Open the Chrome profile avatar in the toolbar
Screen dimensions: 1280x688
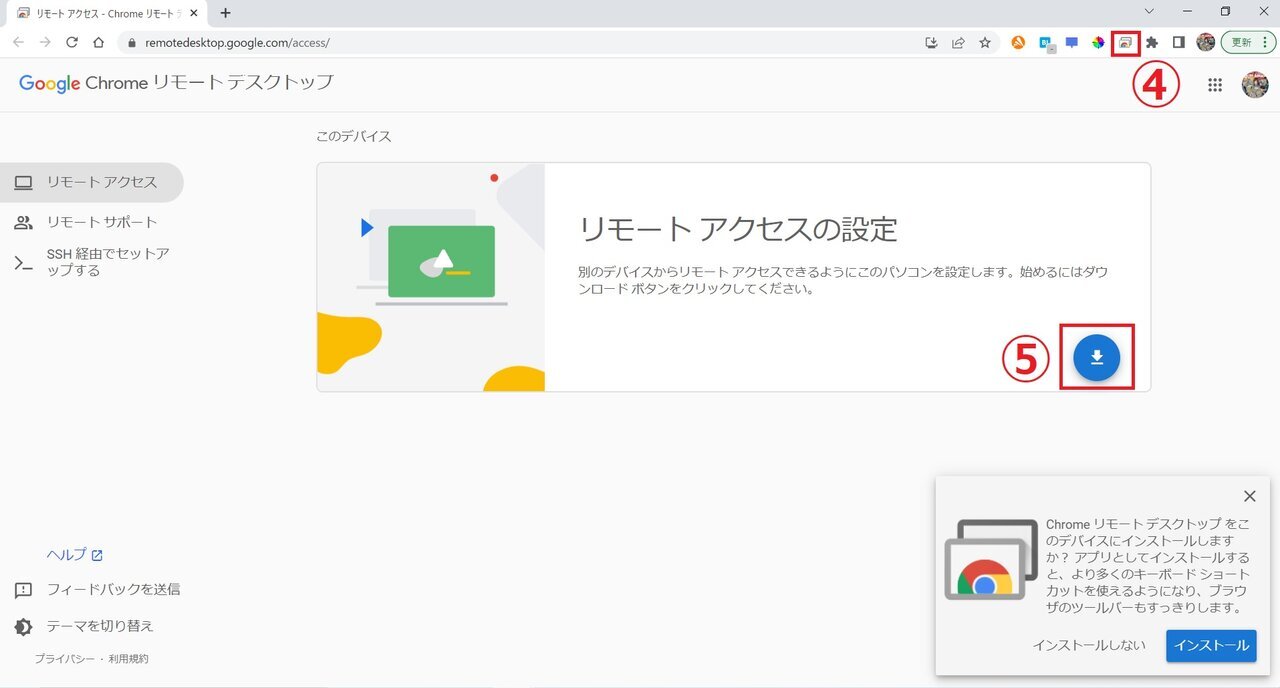[1206, 43]
